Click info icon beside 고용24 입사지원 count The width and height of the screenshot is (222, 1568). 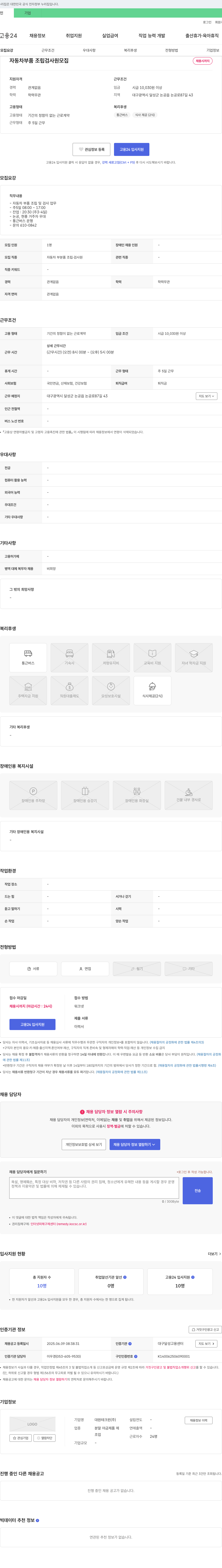(193, 1277)
